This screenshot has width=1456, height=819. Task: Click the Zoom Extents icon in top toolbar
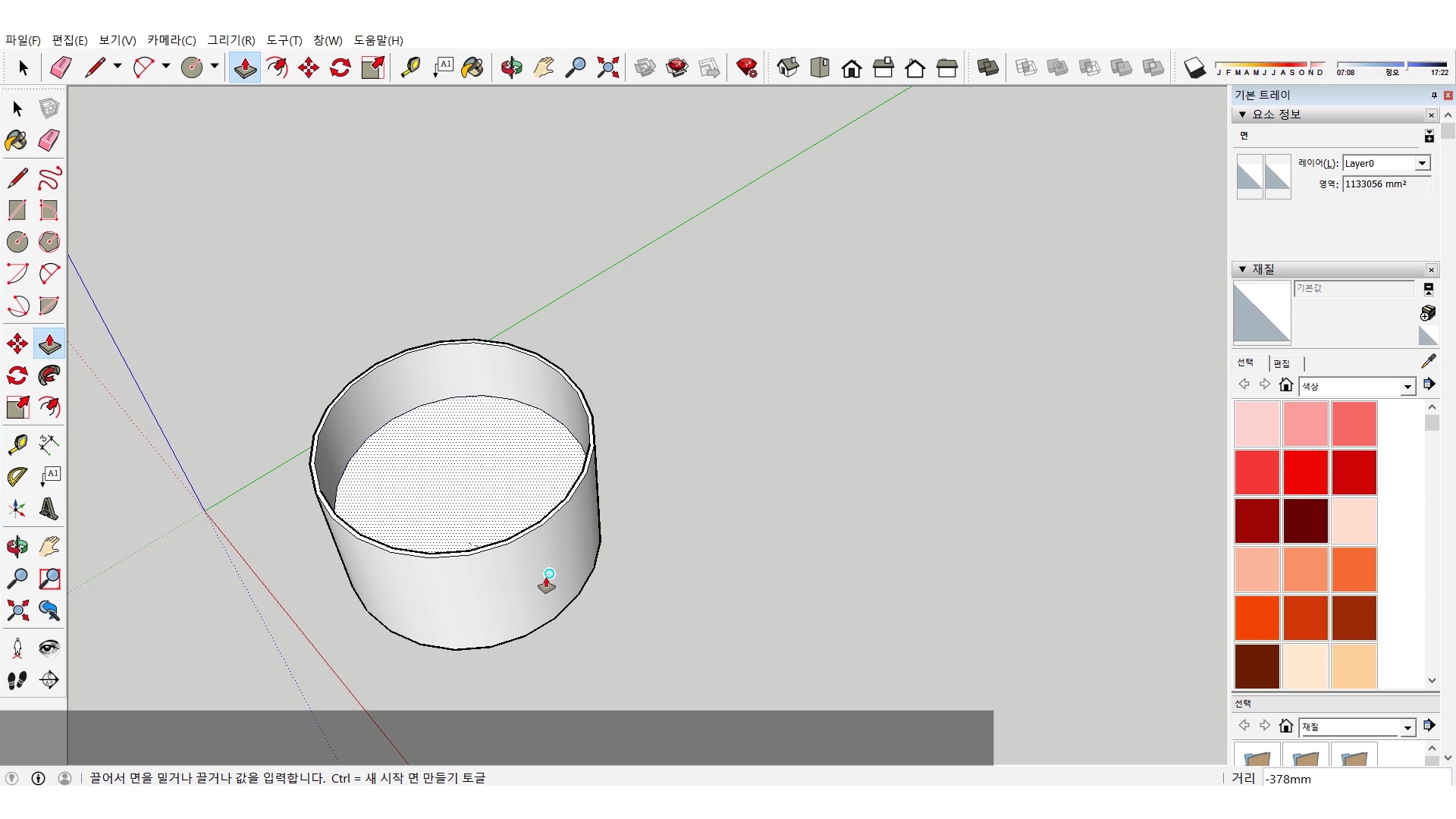607,67
